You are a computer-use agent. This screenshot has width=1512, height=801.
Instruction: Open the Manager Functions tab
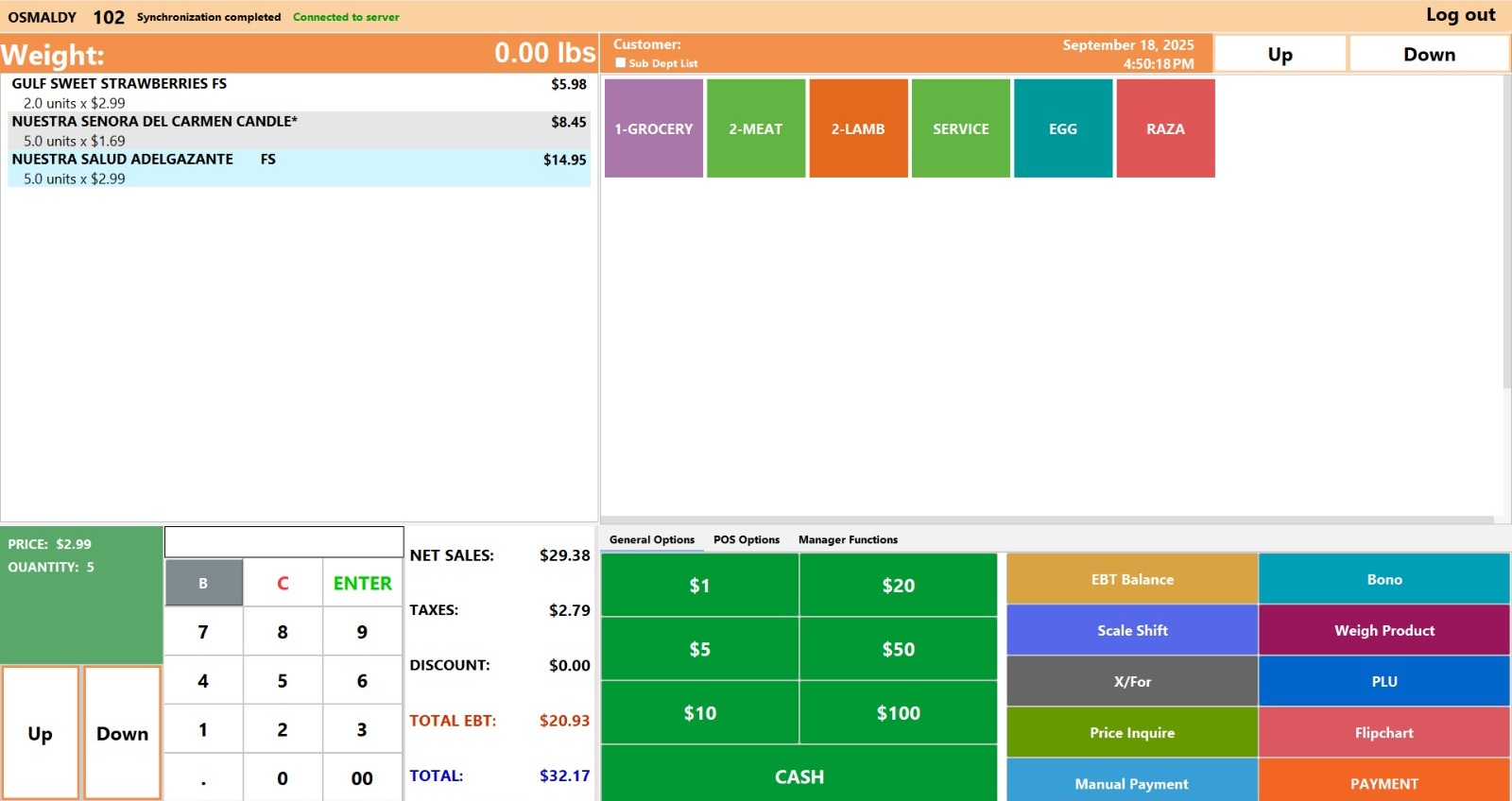coord(848,539)
